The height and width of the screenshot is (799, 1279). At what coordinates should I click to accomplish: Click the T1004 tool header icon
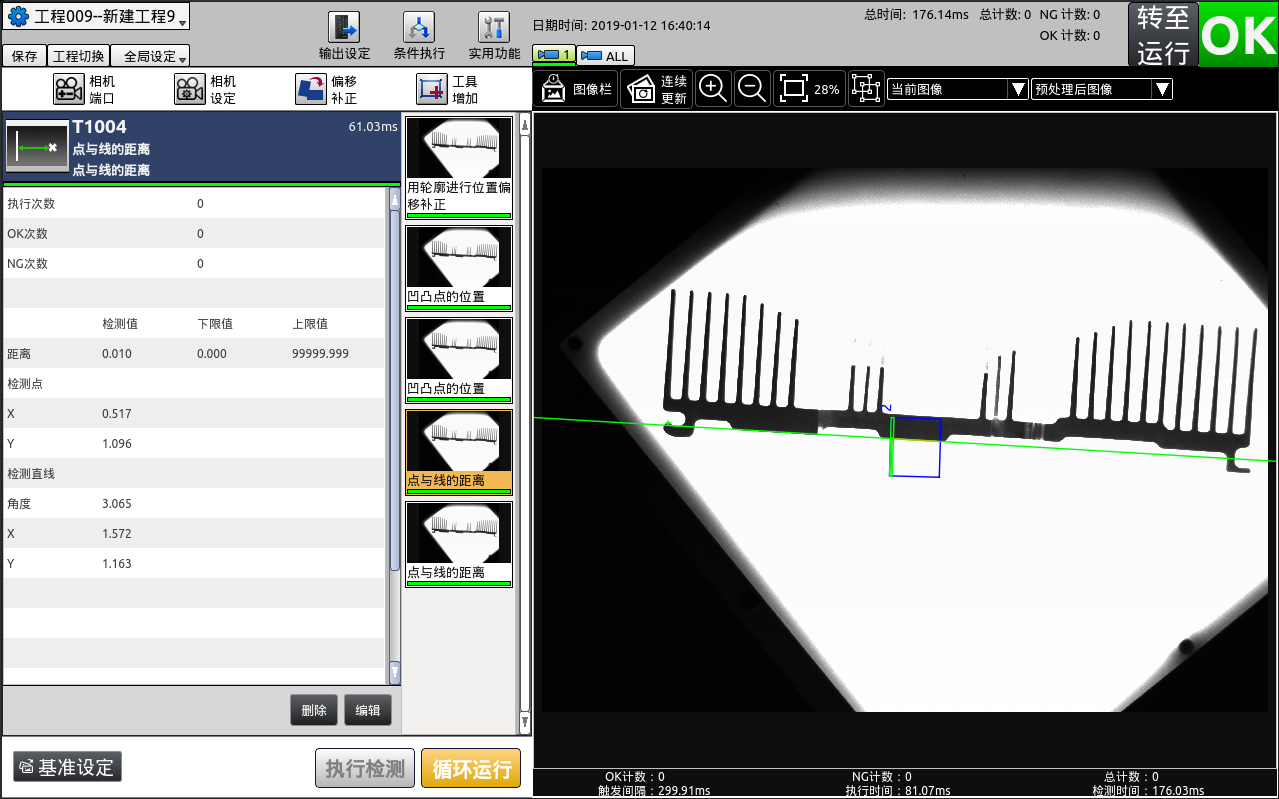[x=37, y=147]
